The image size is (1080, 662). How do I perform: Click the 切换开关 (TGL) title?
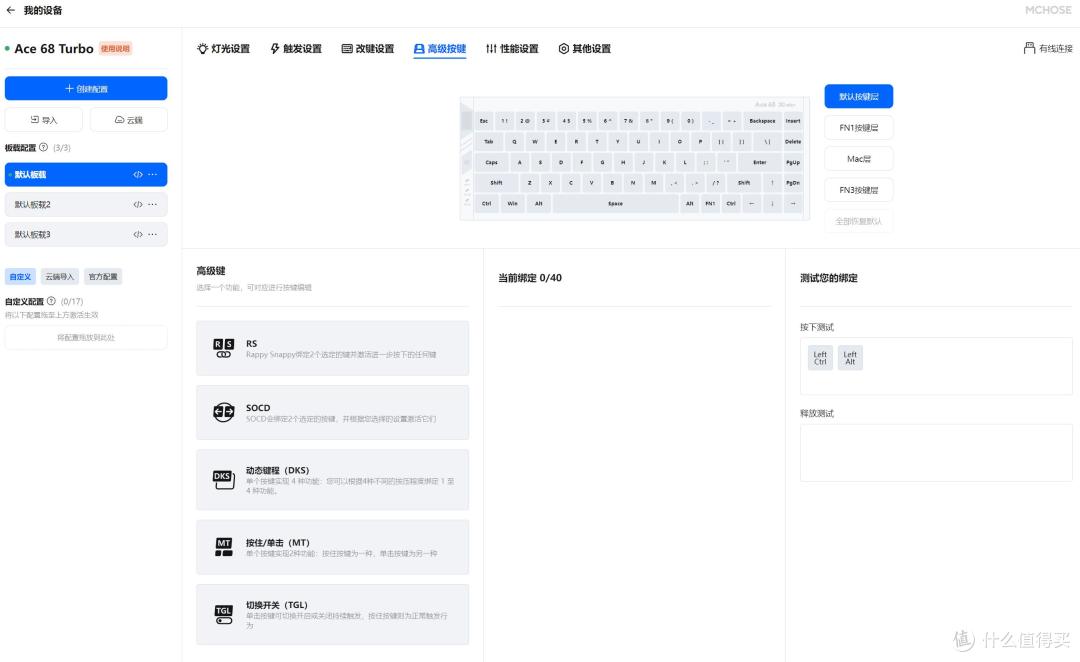coord(276,605)
